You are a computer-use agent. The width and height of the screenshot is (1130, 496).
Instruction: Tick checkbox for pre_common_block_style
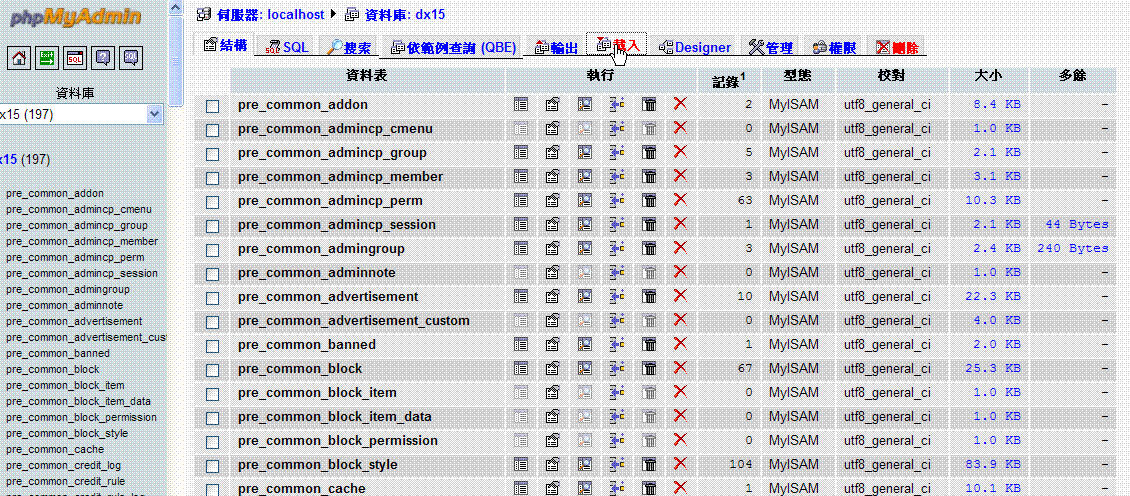point(212,466)
